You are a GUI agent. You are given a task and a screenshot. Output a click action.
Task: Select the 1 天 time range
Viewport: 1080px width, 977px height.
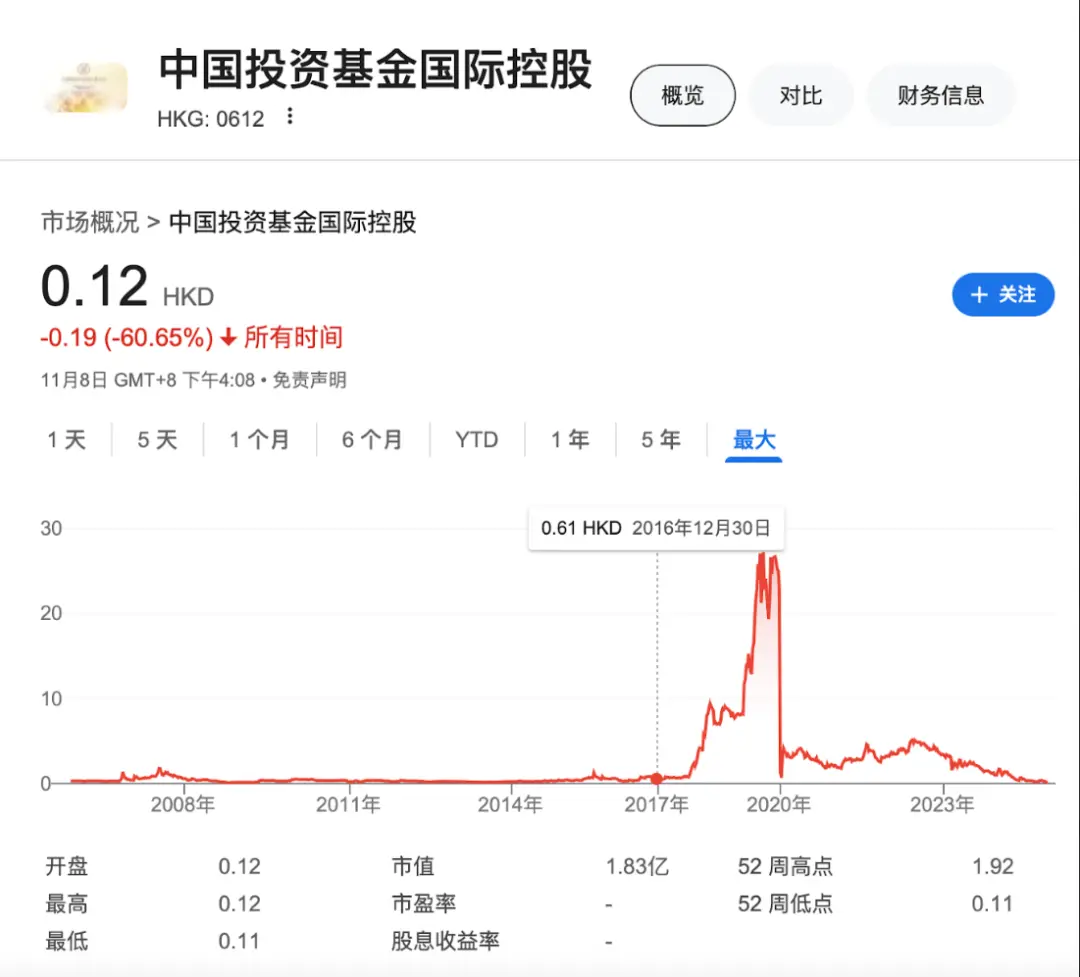pyautogui.click(x=67, y=440)
